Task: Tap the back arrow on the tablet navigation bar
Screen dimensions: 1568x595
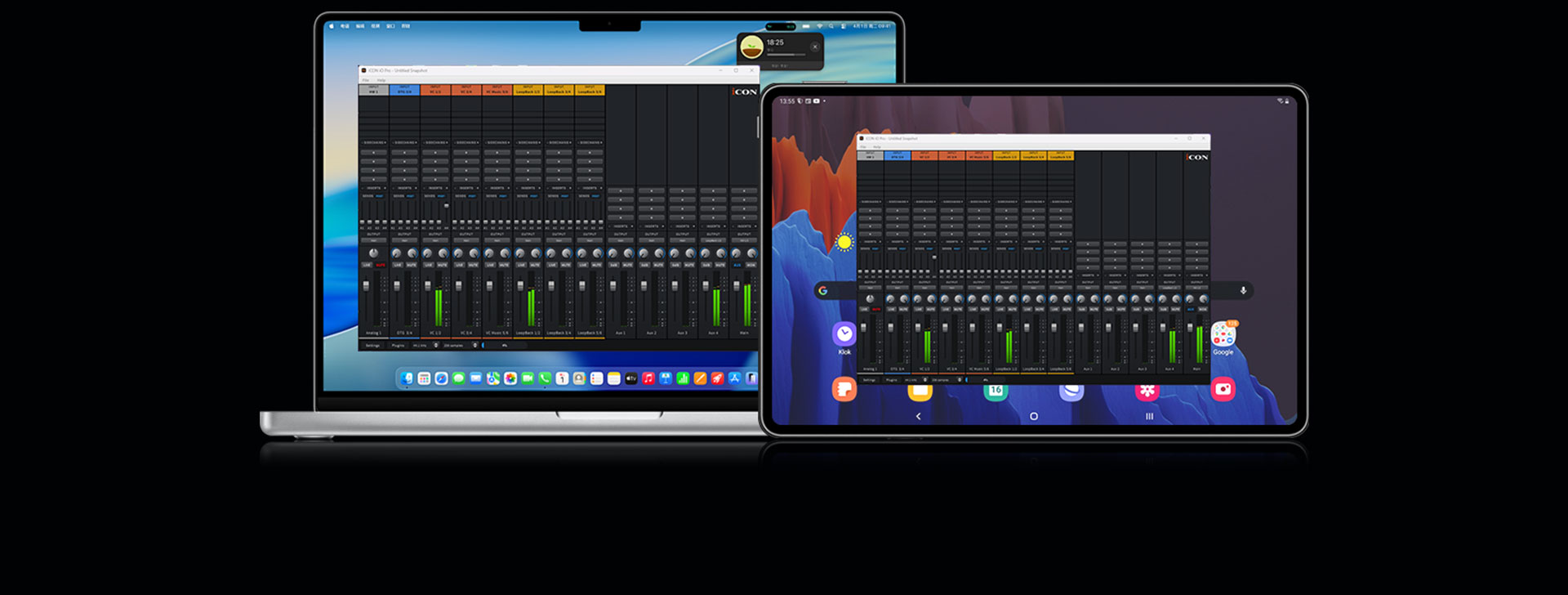Action: (x=918, y=416)
